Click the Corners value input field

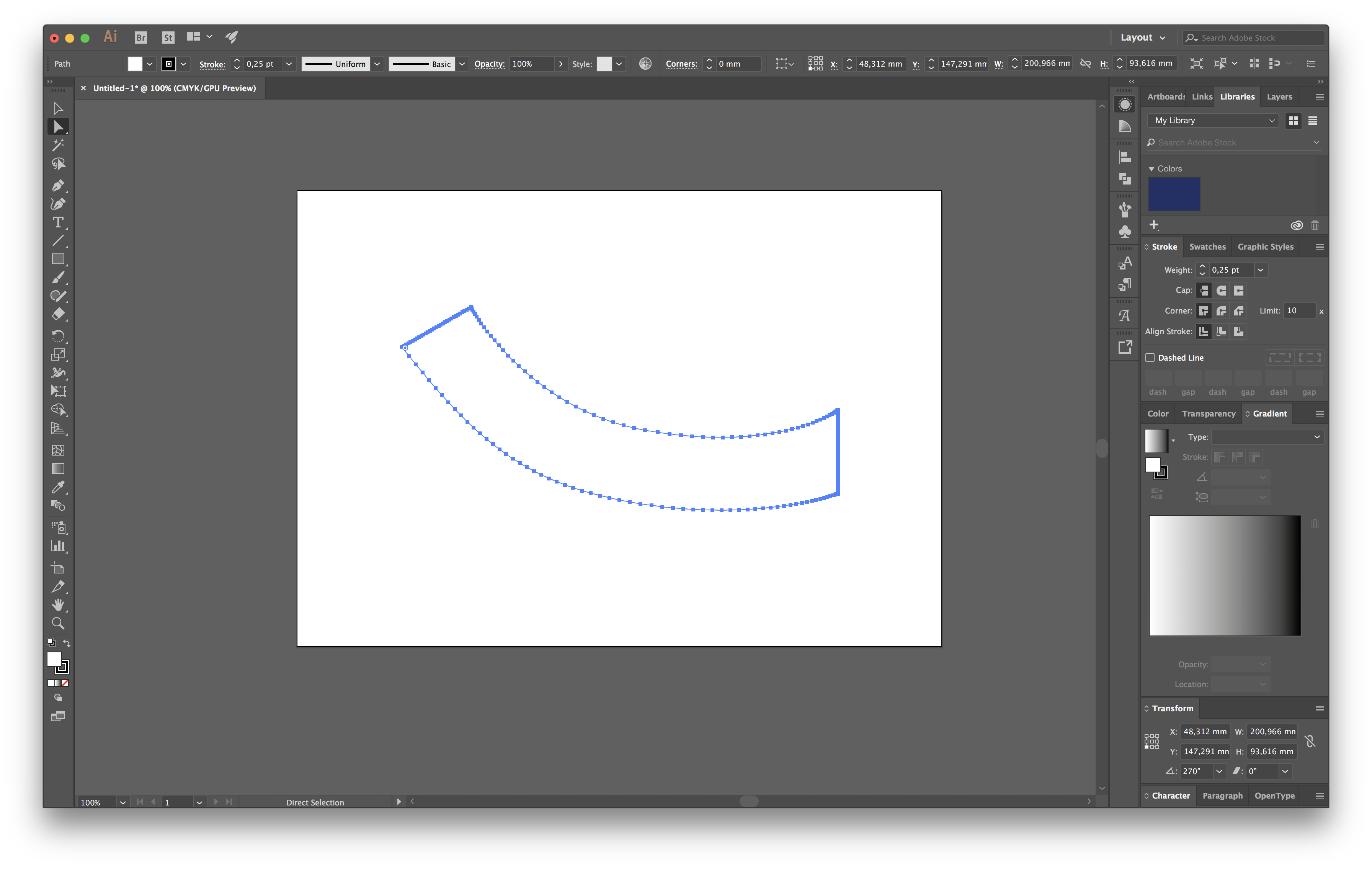click(737, 63)
